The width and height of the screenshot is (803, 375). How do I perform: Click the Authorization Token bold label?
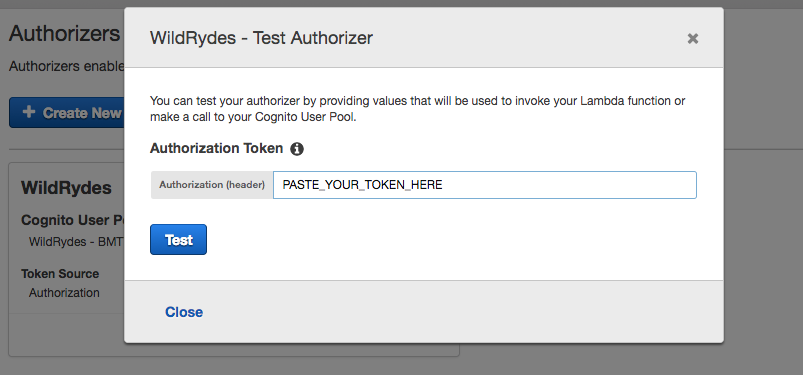(216, 149)
